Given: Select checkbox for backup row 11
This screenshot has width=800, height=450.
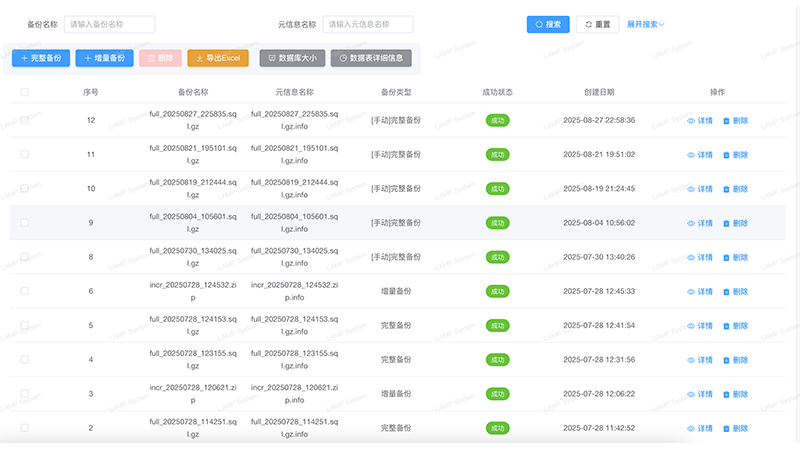Looking at the screenshot, I should [x=24, y=154].
